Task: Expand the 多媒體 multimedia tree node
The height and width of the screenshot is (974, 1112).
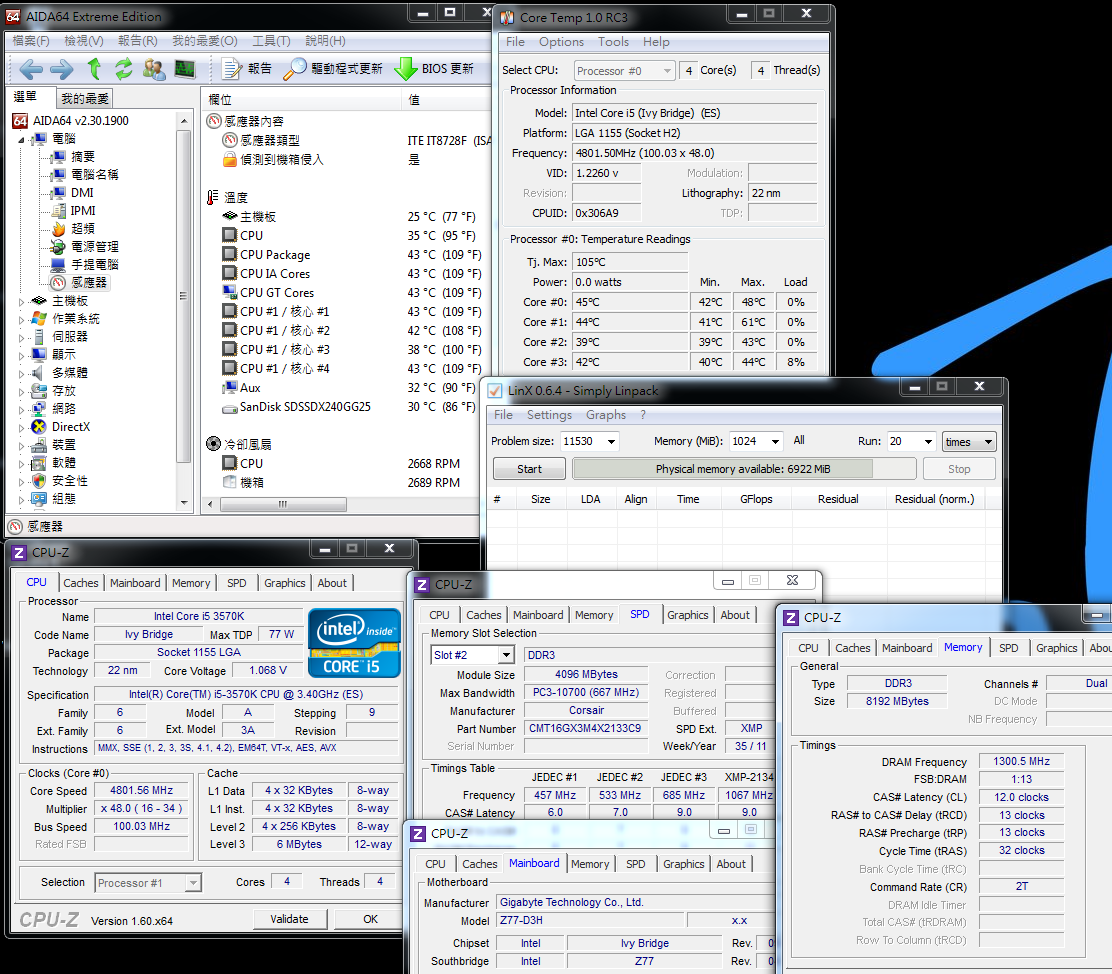Action: tap(21, 373)
